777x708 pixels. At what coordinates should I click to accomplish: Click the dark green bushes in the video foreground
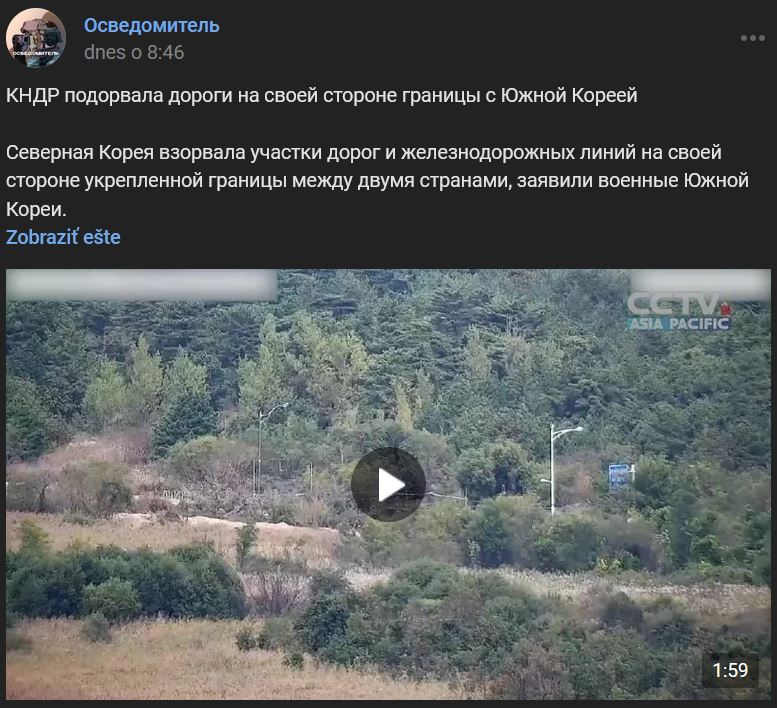pos(124,582)
